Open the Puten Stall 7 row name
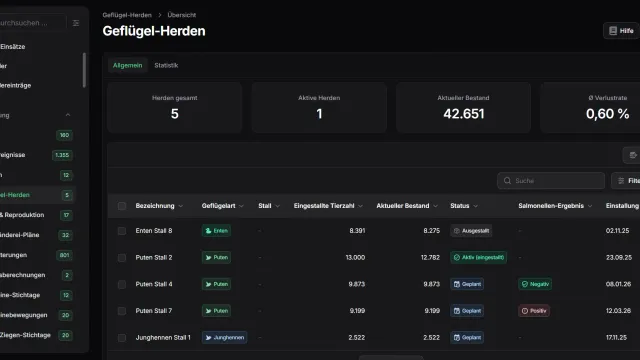Viewport: 640px width, 360px height. tap(154, 311)
